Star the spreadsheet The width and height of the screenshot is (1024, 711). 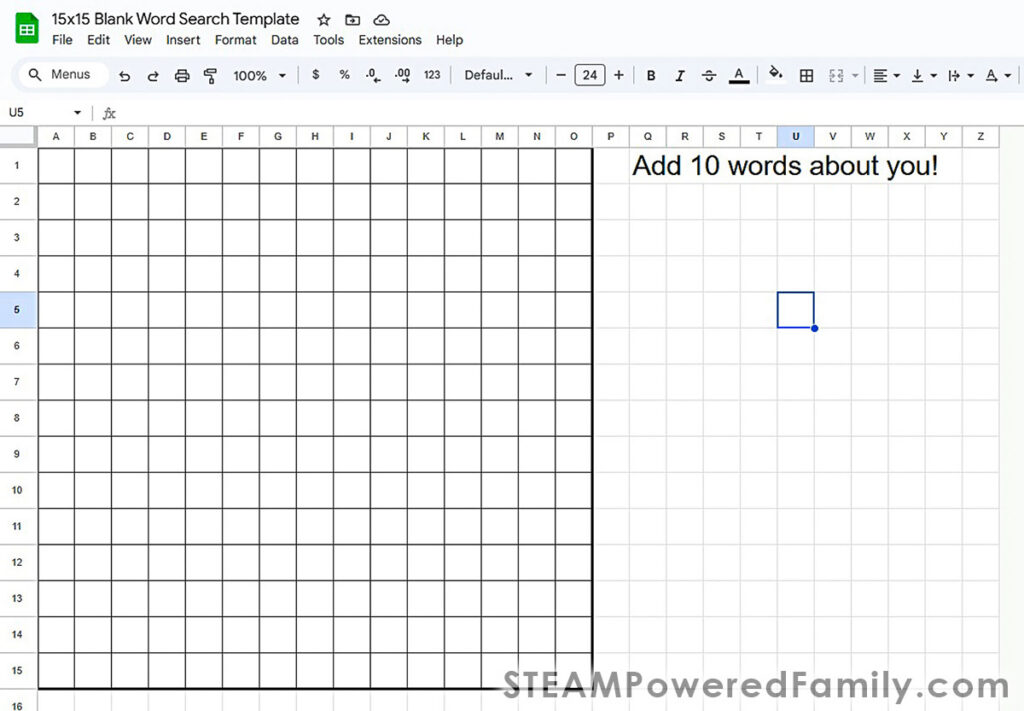[322, 19]
